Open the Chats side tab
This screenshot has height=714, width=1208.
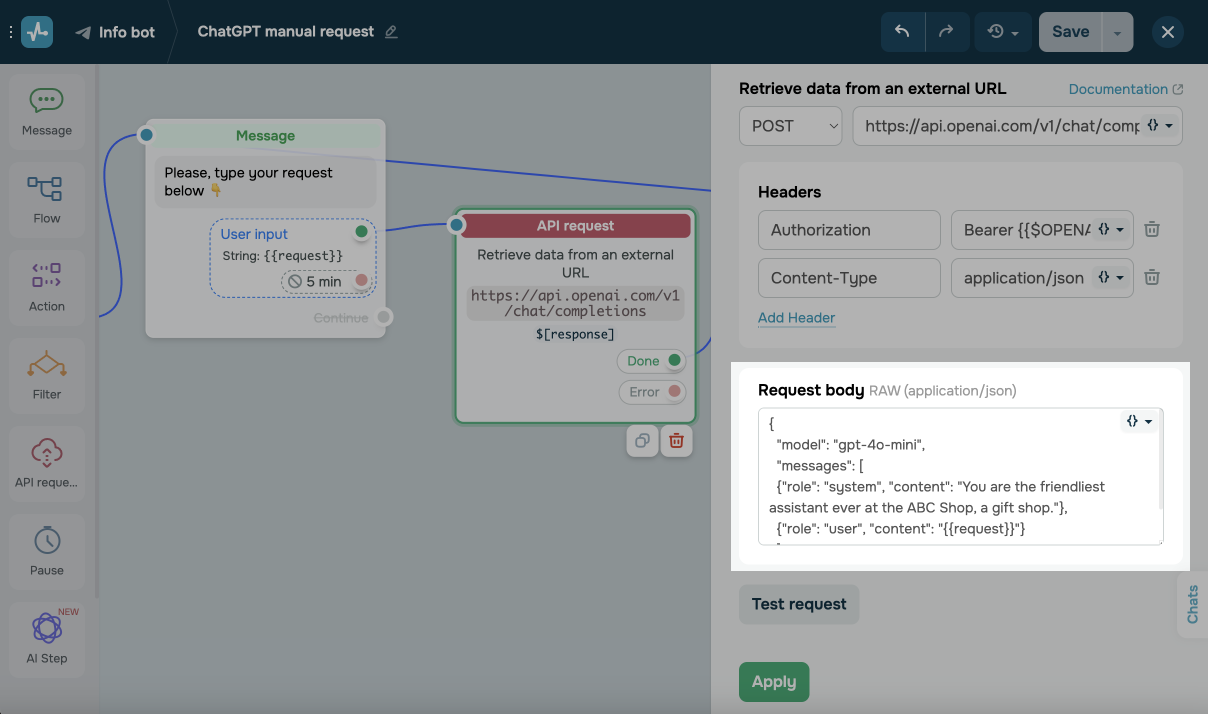pos(1192,605)
